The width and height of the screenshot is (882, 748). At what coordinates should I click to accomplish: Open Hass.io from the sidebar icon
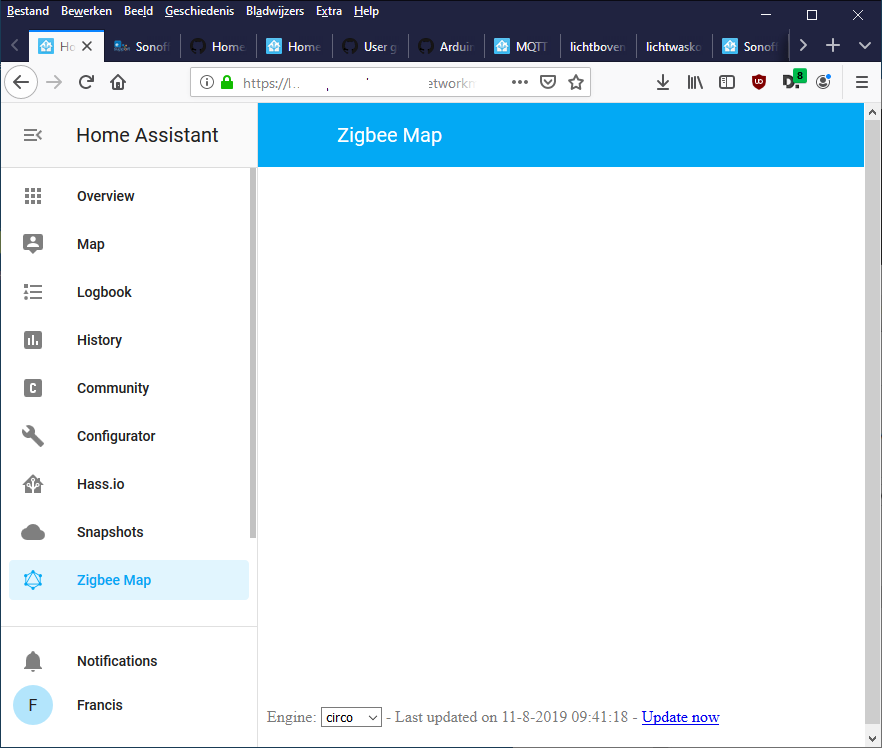coord(33,484)
